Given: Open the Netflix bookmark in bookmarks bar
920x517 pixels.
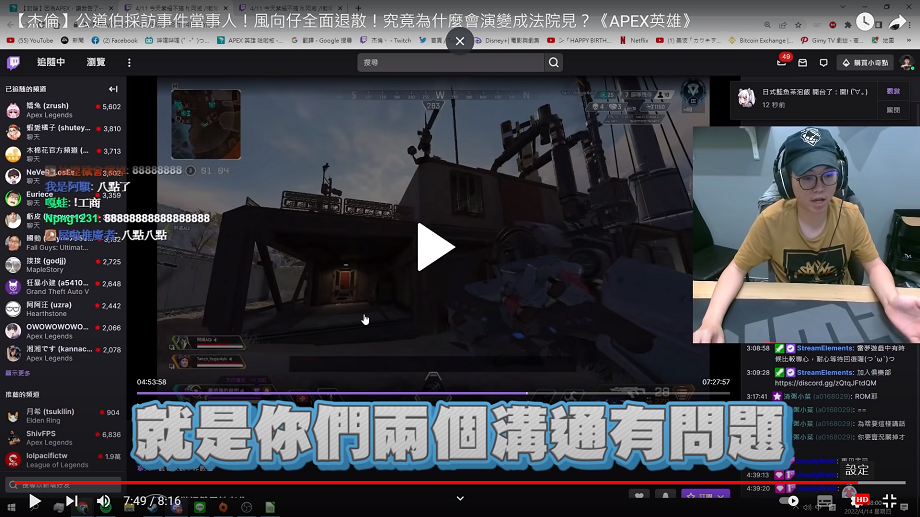Looking at the screenshot, I should point(634,40).
